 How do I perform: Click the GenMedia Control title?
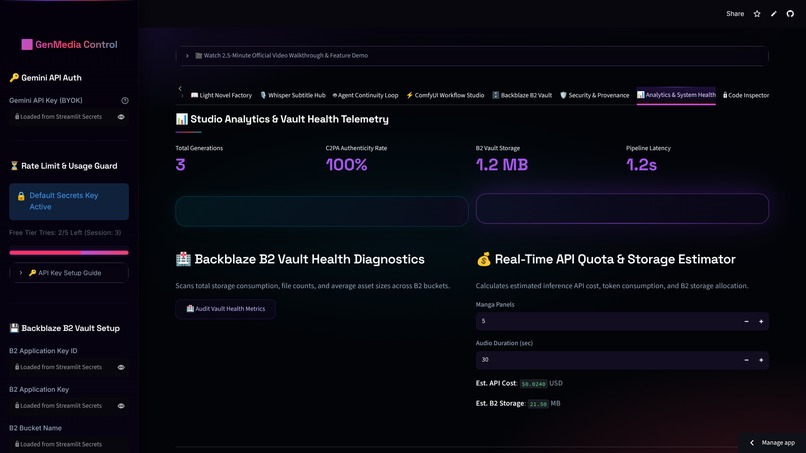pyautogui.click(x=76, y=45)
